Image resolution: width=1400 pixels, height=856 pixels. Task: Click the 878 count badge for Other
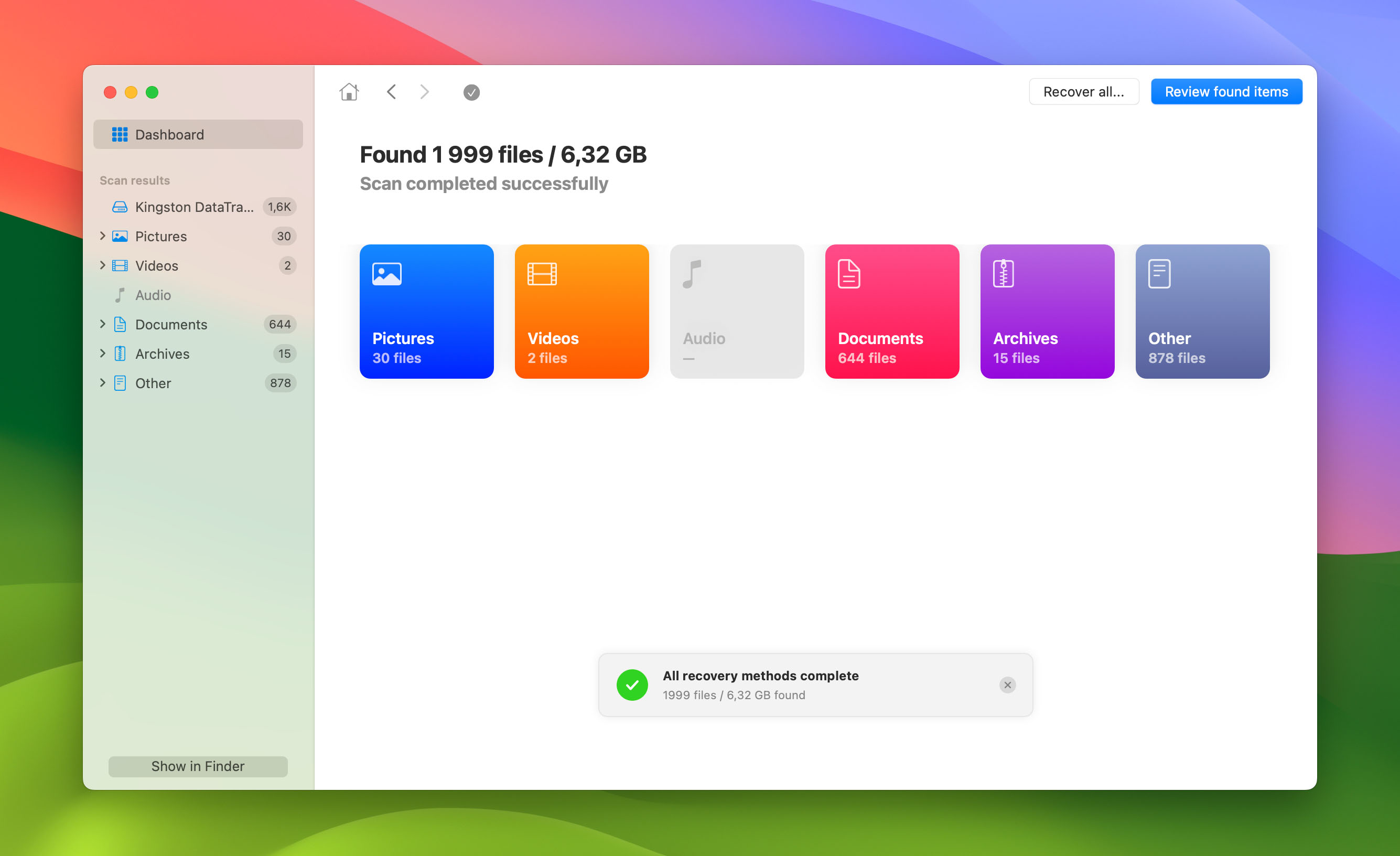pos(280,383)
